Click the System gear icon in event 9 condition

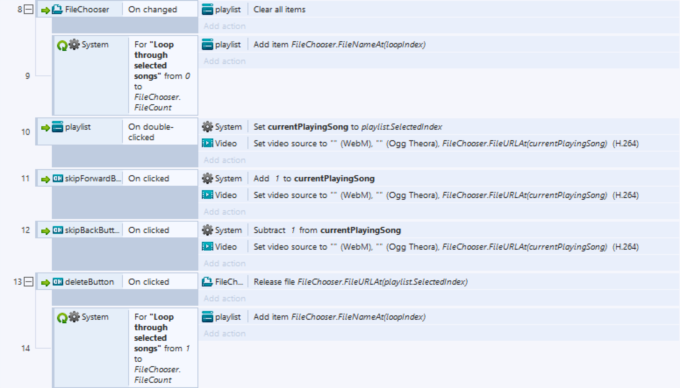click(x=74, y=44)
